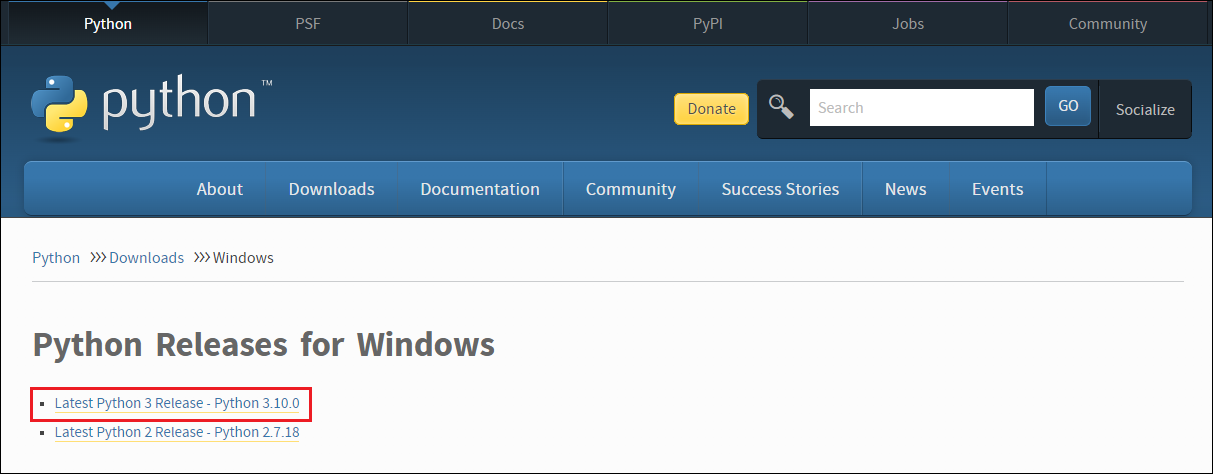
Task: Open the Success Stories navigation item
Action: pos(780,189)
